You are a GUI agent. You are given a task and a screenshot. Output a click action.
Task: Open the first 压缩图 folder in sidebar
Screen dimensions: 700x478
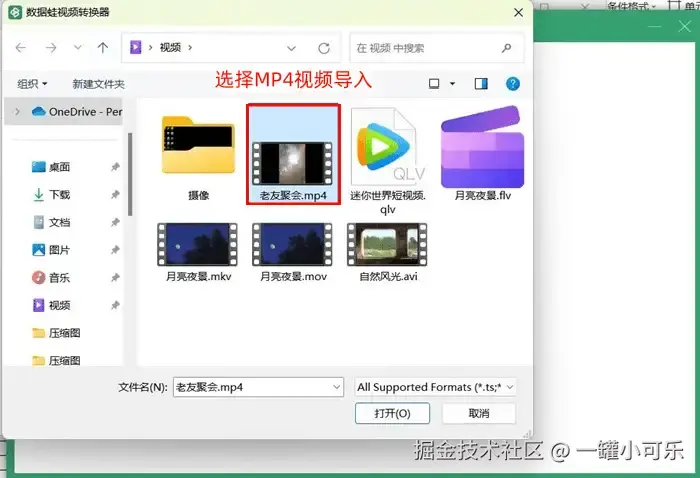click(56, 333)
